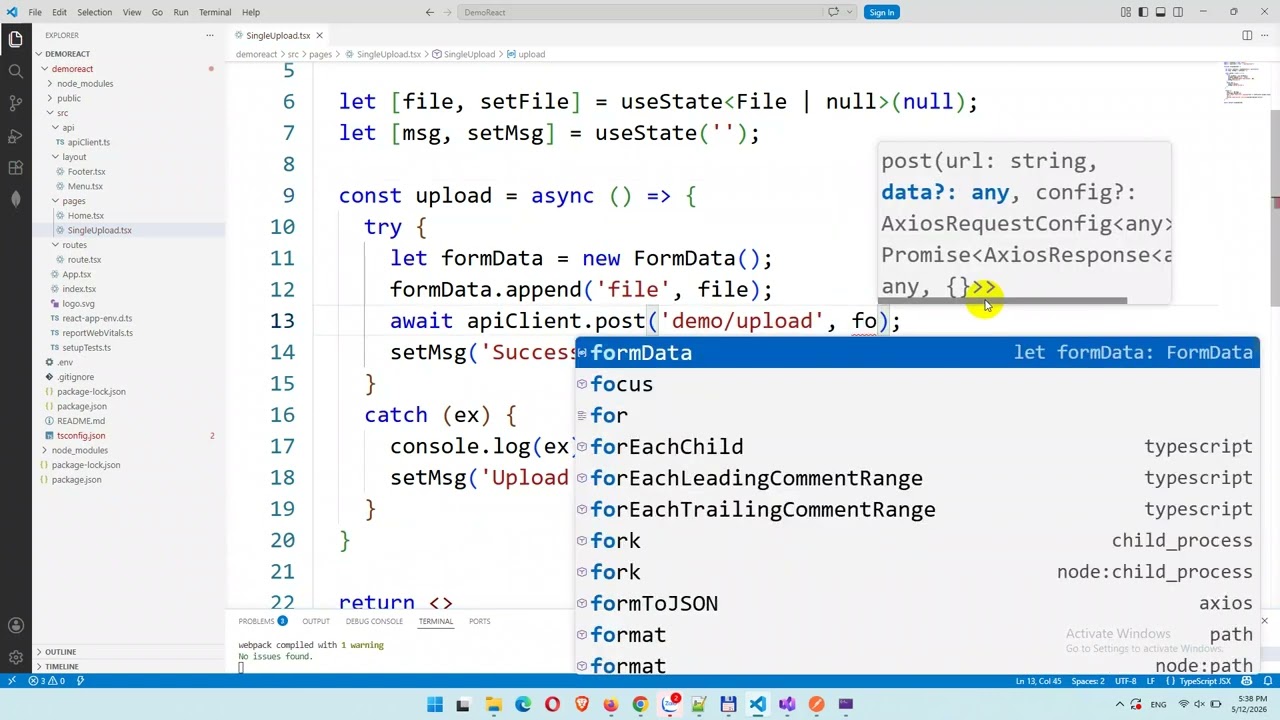Screen dimensions: 1280x720
Task: Open the Help menu
Action: pyautogui.click(x=251, y=12)
